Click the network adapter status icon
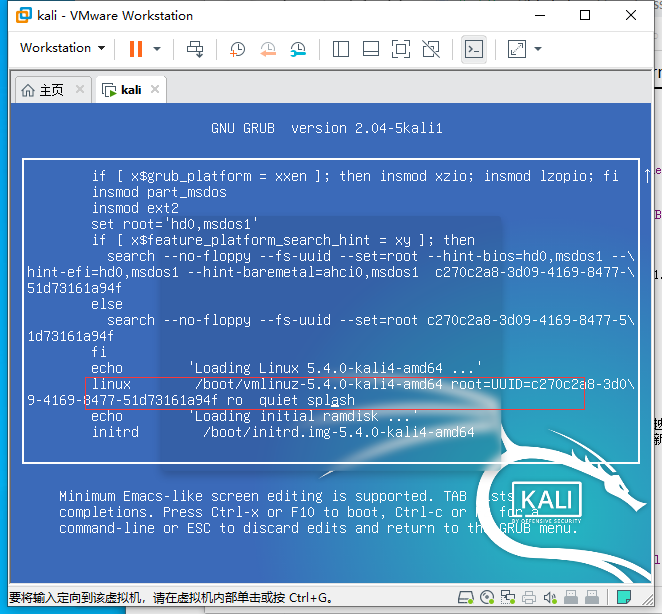Screen dimensions: 662x614 click(508, 597)
